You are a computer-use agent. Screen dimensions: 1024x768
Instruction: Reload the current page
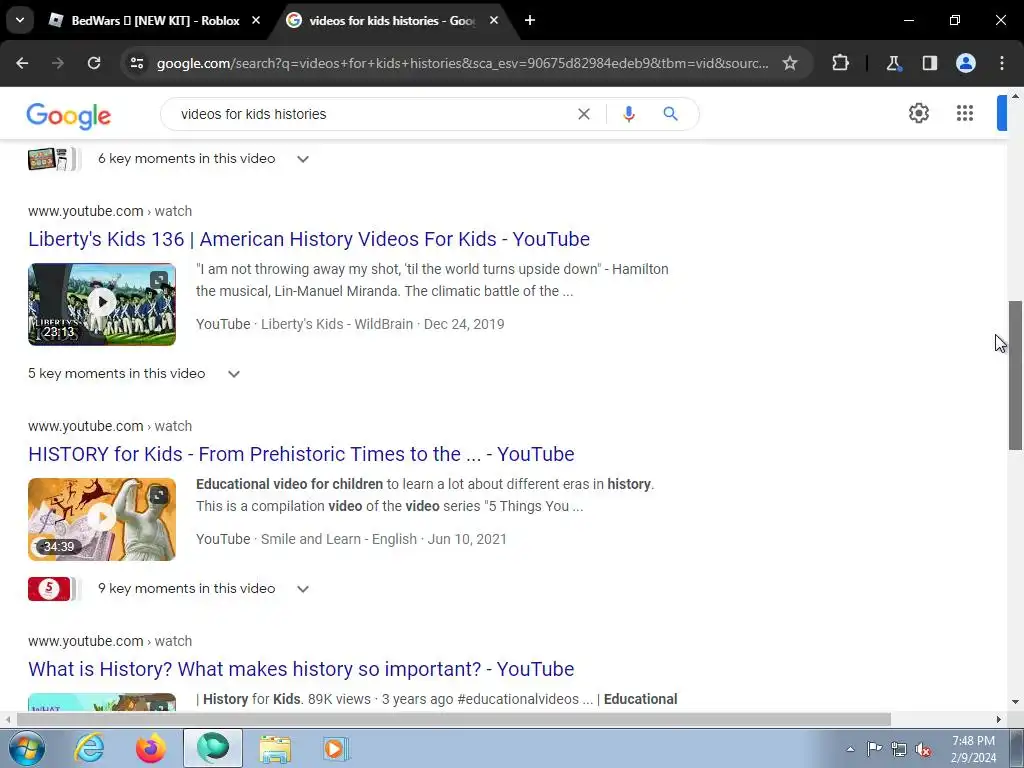(94, 63)
